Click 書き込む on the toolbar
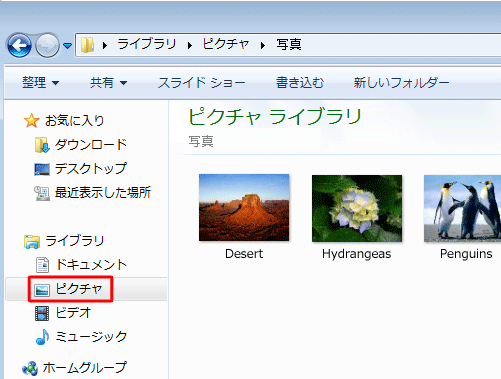Image resolution: width=501 pixels, height=379 pixels. click(300, 83)
